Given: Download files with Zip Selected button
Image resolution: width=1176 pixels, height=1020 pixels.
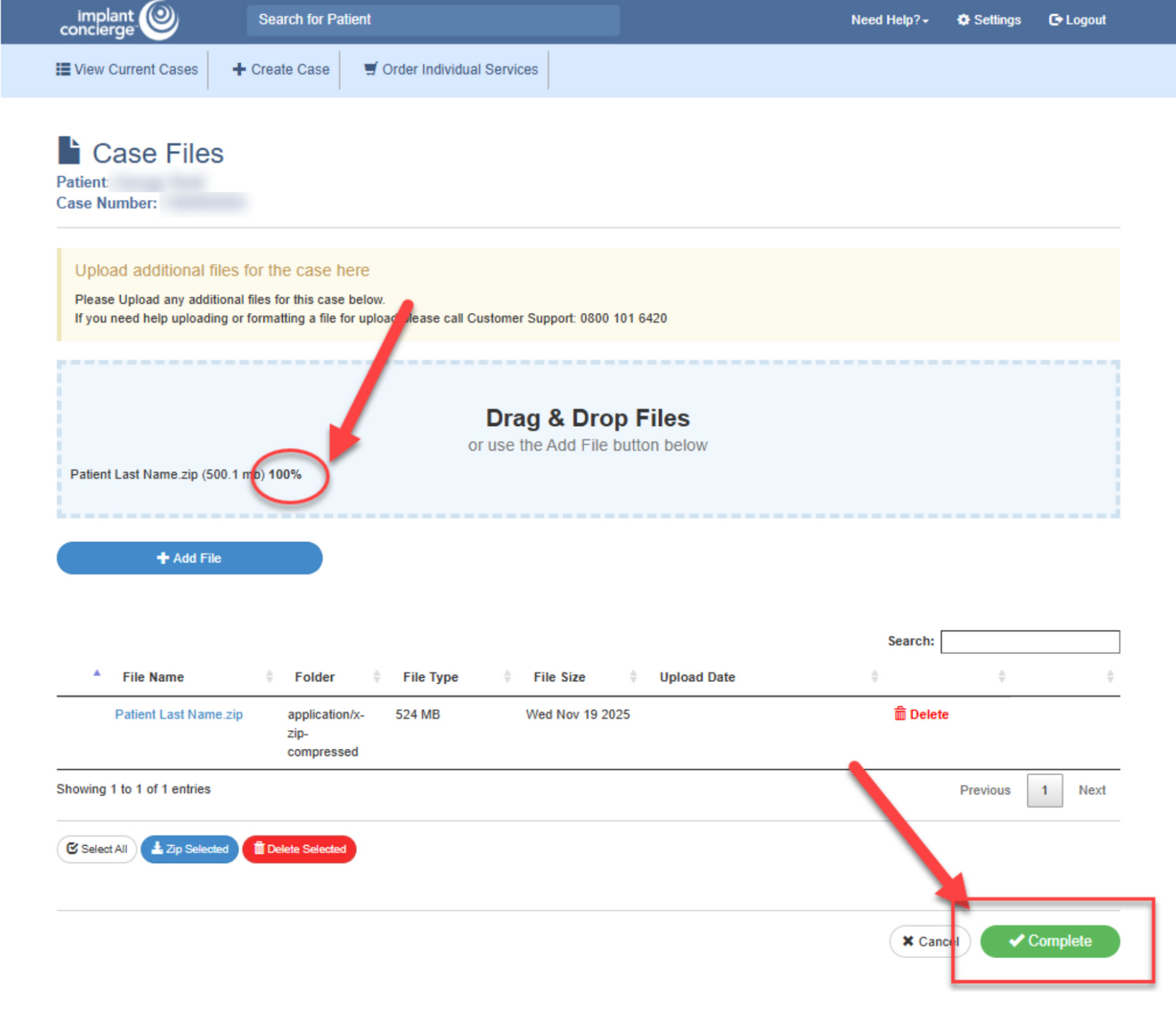Looking at the screenshot, I should tap(190, 849).
